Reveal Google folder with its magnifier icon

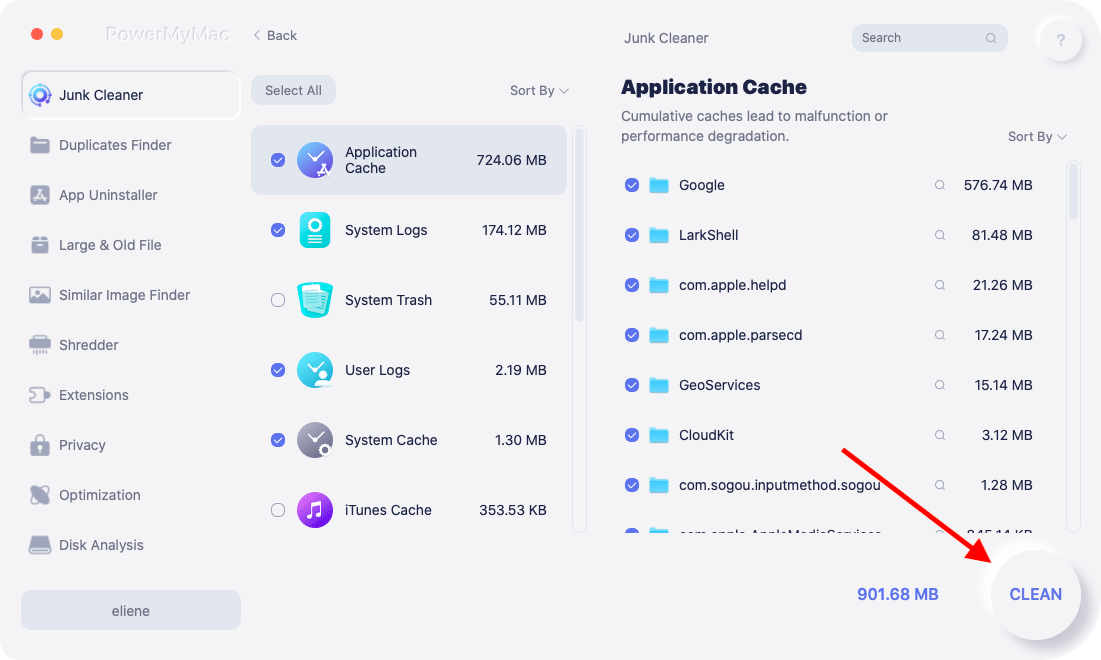point(940,185)
